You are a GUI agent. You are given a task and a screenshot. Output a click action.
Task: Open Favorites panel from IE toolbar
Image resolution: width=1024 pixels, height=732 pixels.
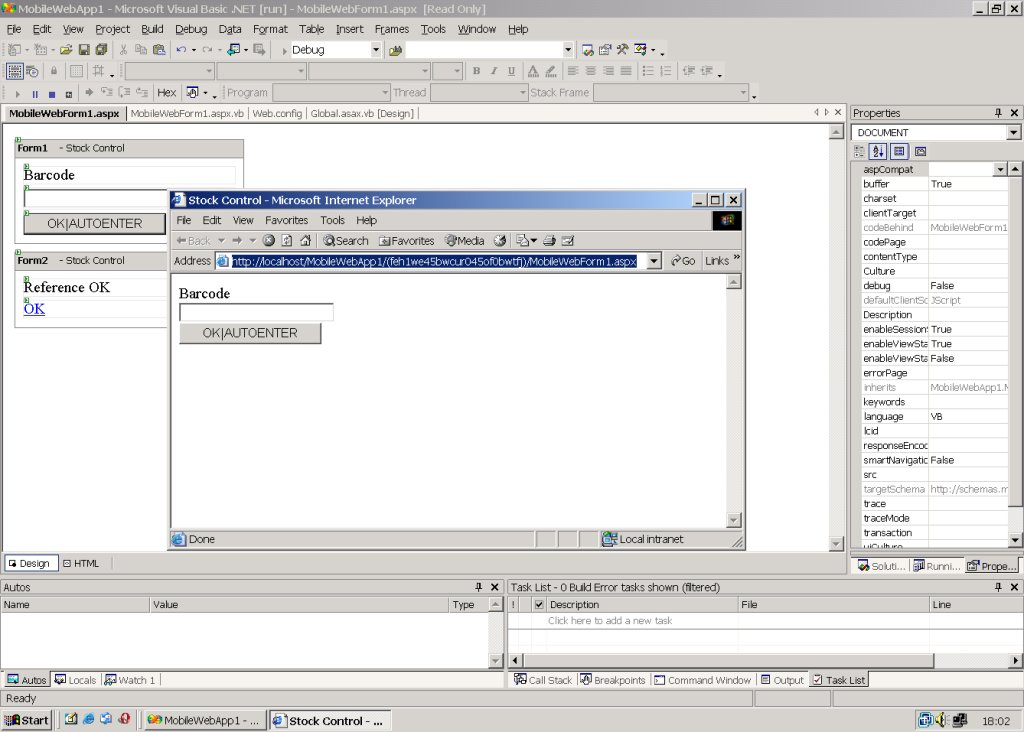(x=406, y=241)
